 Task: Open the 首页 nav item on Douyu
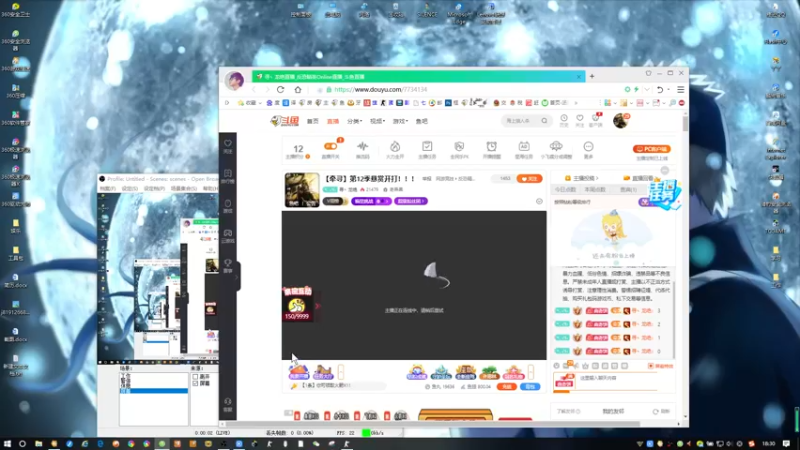pyautogui.click(x=313, y=121)
